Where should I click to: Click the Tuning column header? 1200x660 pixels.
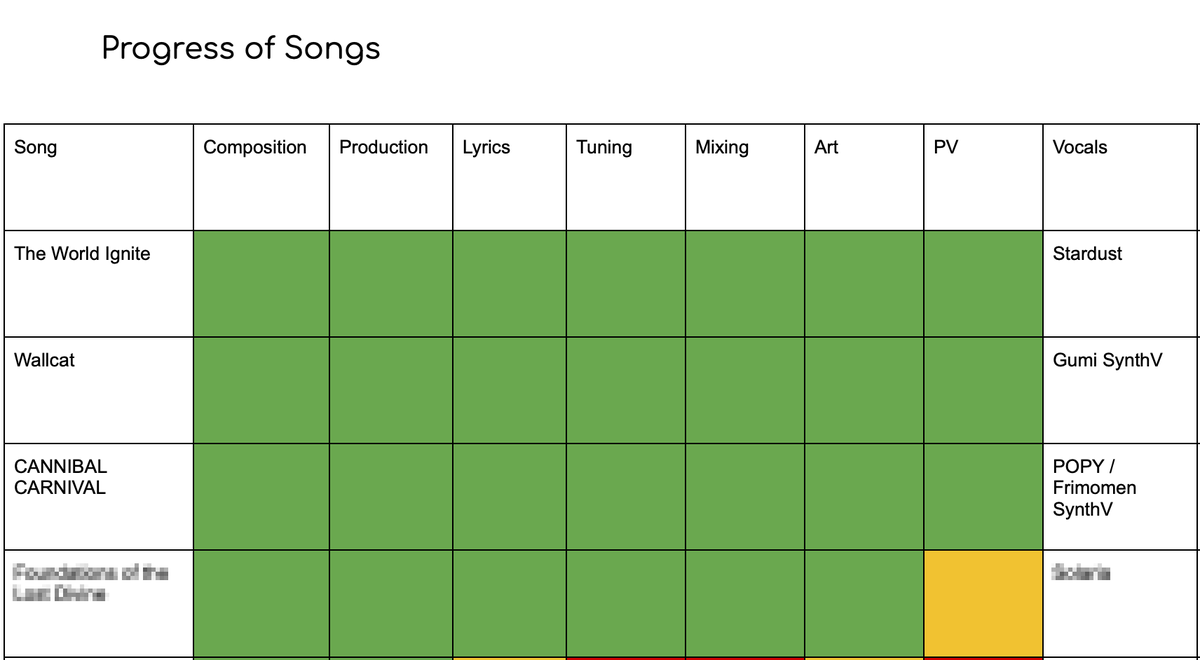pyautogui.click(x=626, y=177)
